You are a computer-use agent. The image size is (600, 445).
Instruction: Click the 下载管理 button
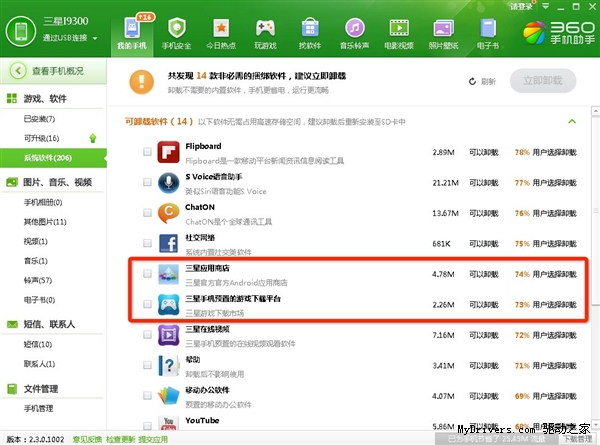point(578,439)
